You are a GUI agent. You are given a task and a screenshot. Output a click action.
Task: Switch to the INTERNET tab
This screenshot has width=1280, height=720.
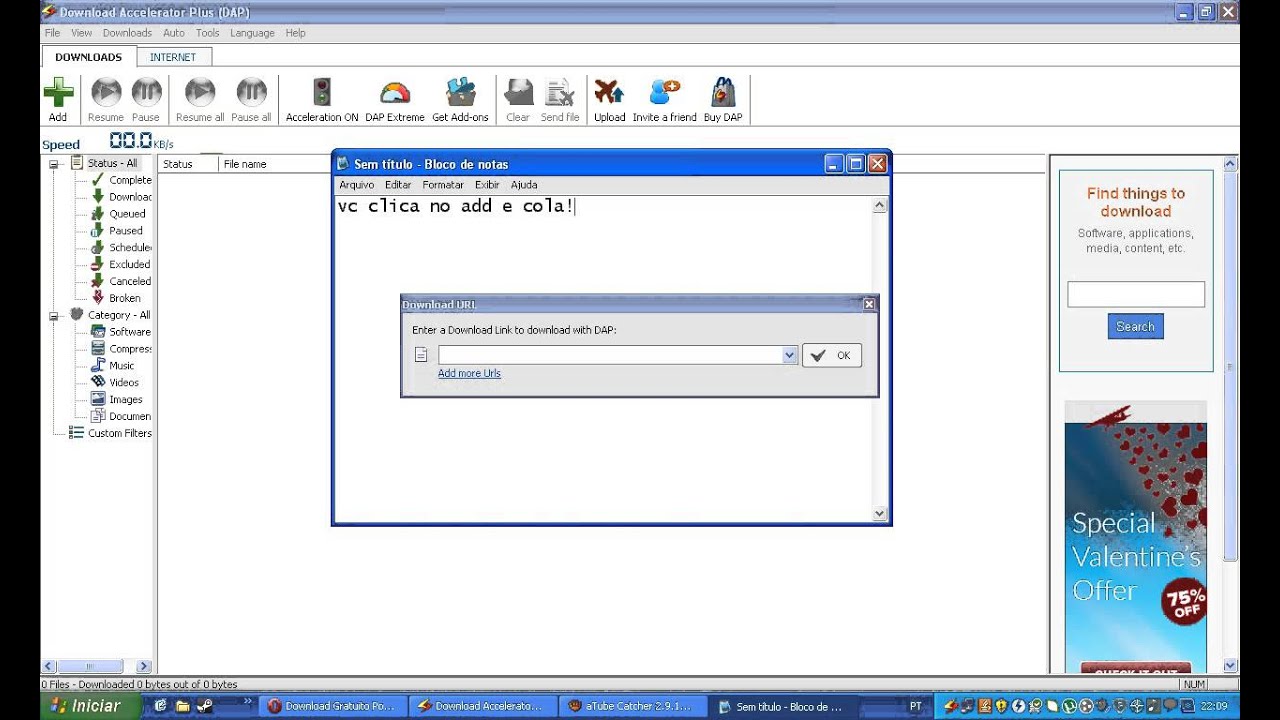[173, 57]
